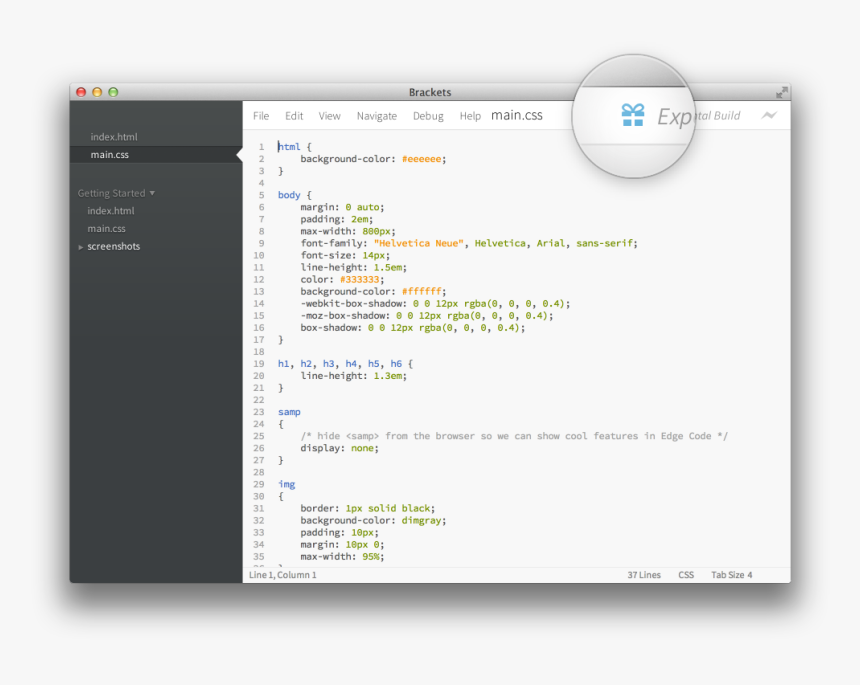Click the sans-serif value on line 9
The width and height of the screenshot is (860, 685).
604,244
